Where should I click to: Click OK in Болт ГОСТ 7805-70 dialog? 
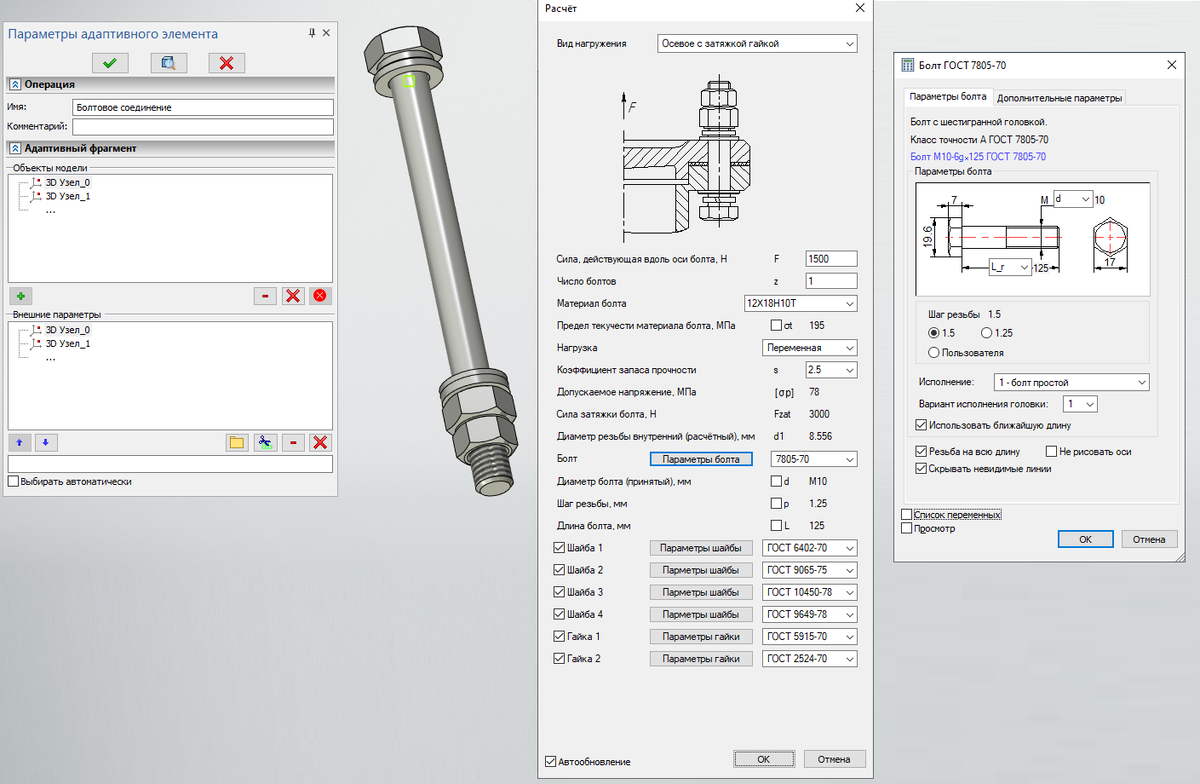click(x=1085, y=539)
